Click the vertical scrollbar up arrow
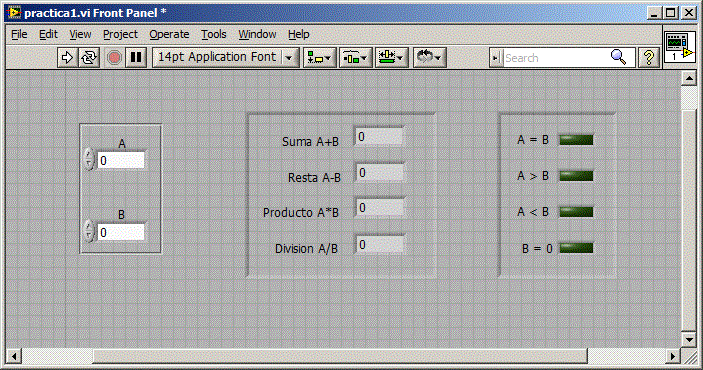This screenshot has width=703, height=370. [x=689, y=78]
